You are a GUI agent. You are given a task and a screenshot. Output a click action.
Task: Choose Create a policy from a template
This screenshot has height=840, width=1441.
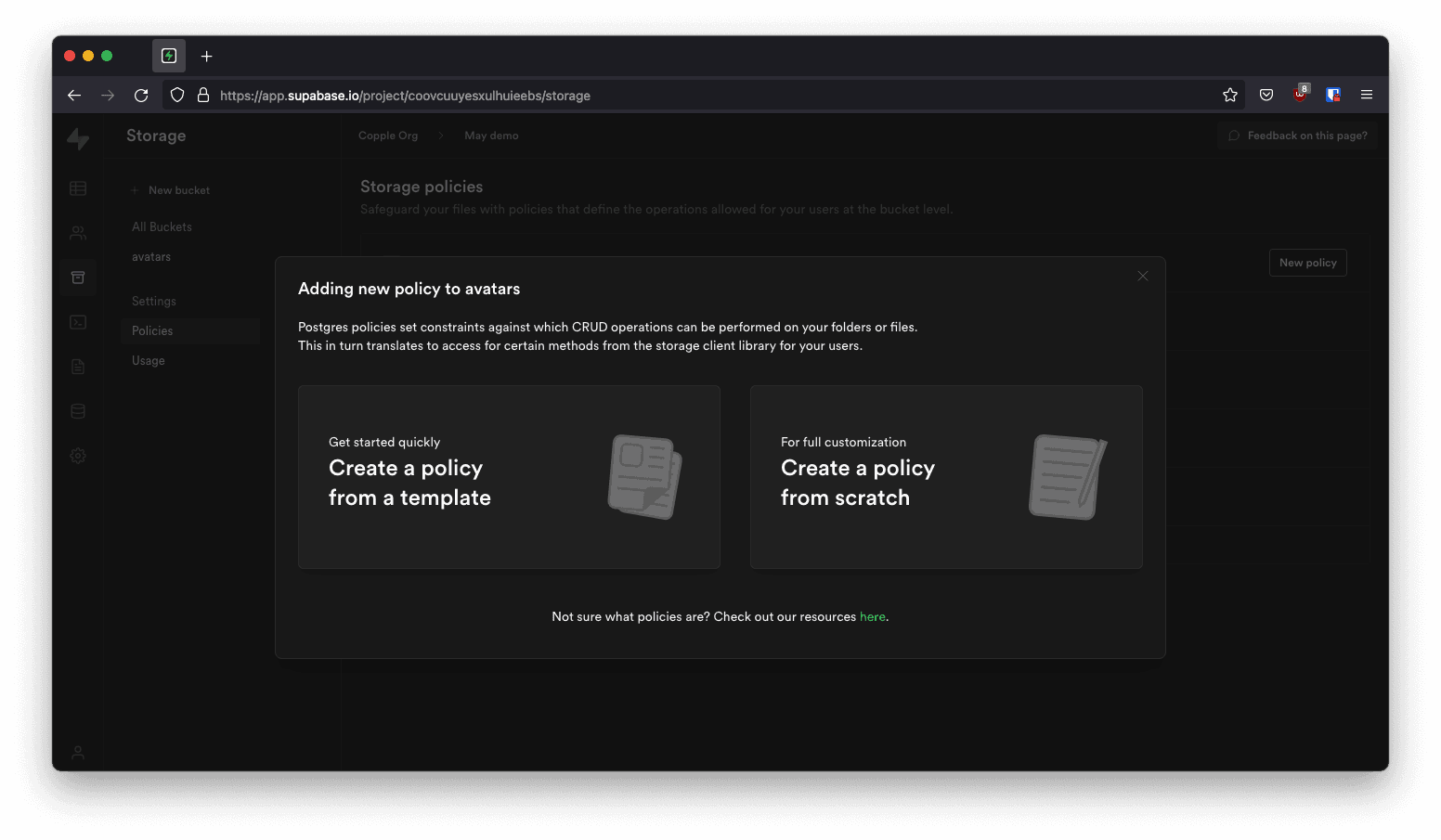point(509,476)
